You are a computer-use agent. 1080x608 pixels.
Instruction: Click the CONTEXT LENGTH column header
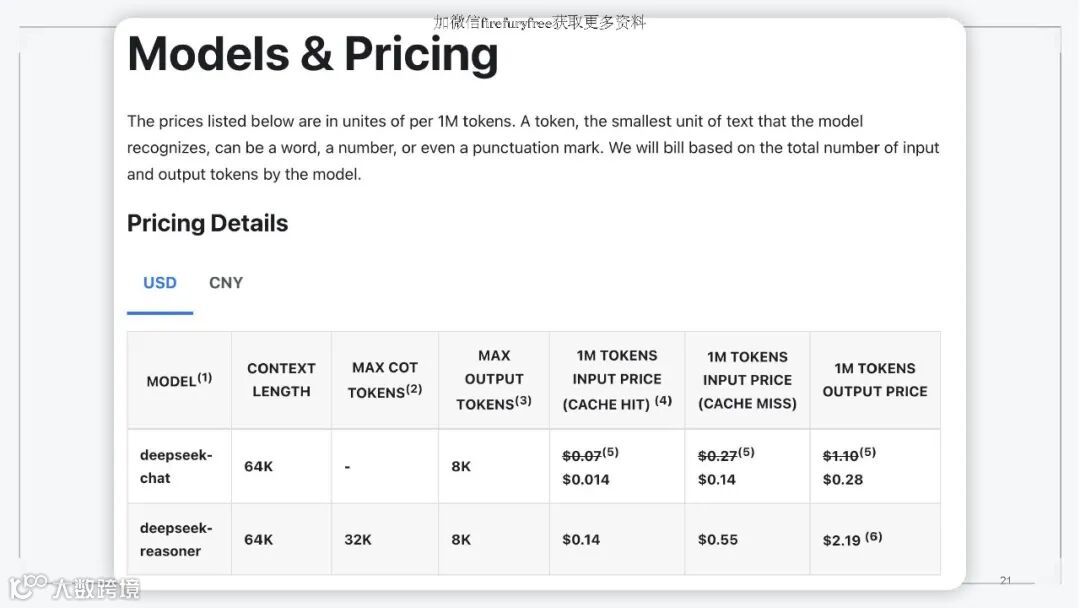click(x=281, y=380)
